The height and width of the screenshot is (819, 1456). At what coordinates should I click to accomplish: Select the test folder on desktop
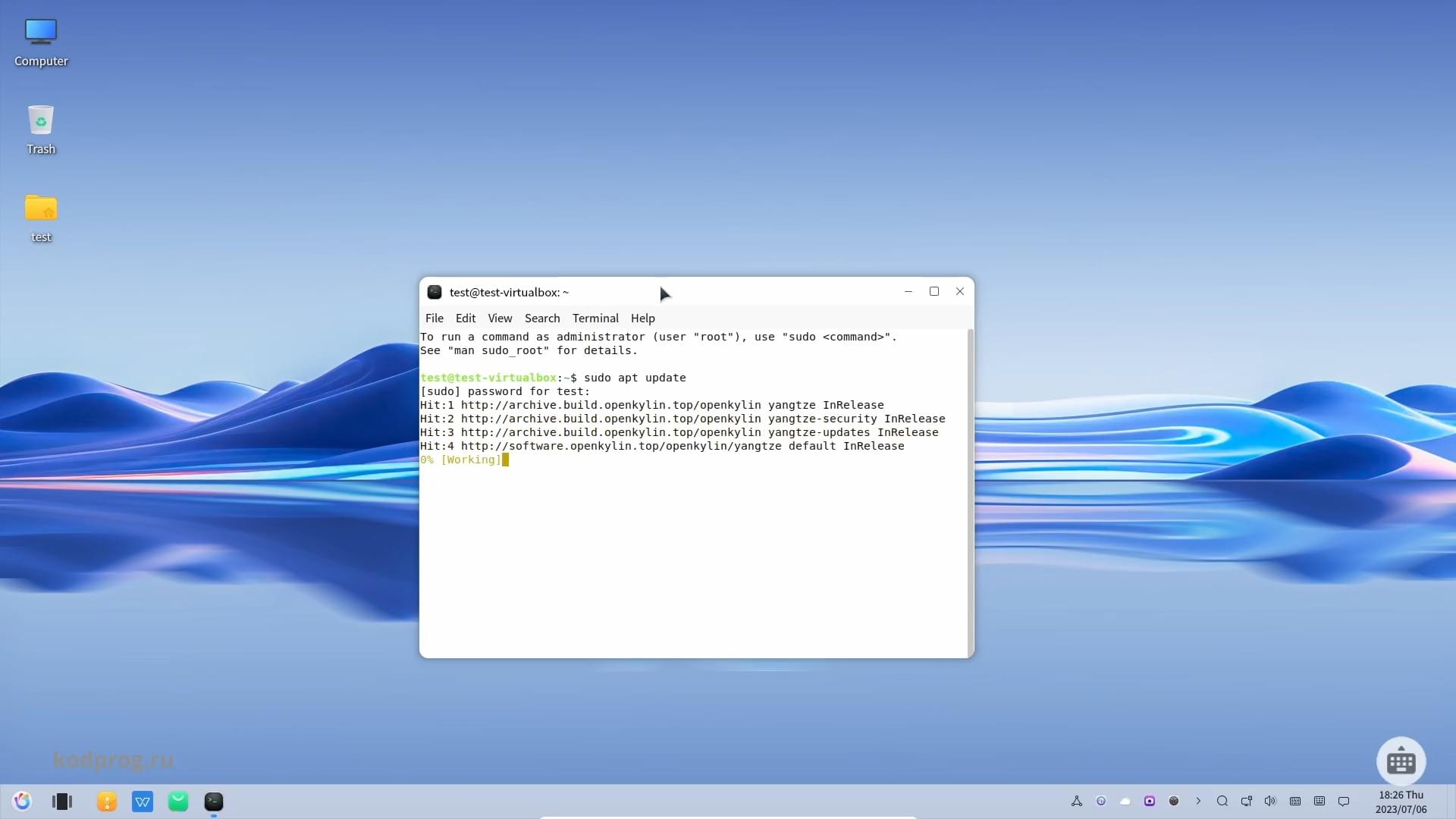click(41, 218)
